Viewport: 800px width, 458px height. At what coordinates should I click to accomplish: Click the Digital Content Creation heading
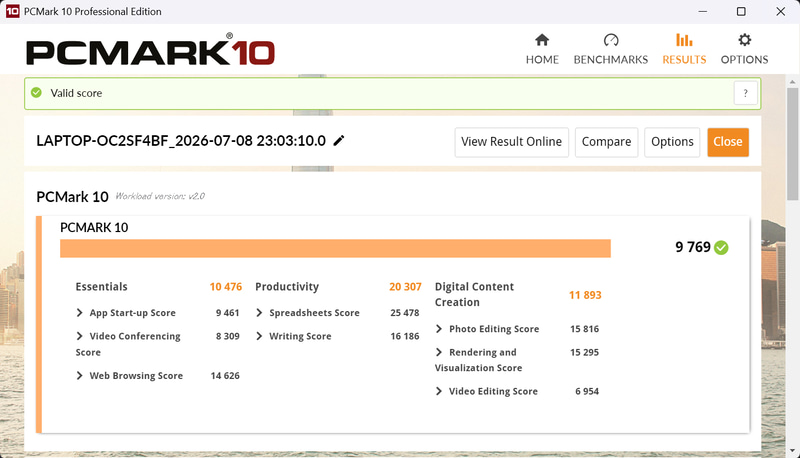[x=474, y=294]
